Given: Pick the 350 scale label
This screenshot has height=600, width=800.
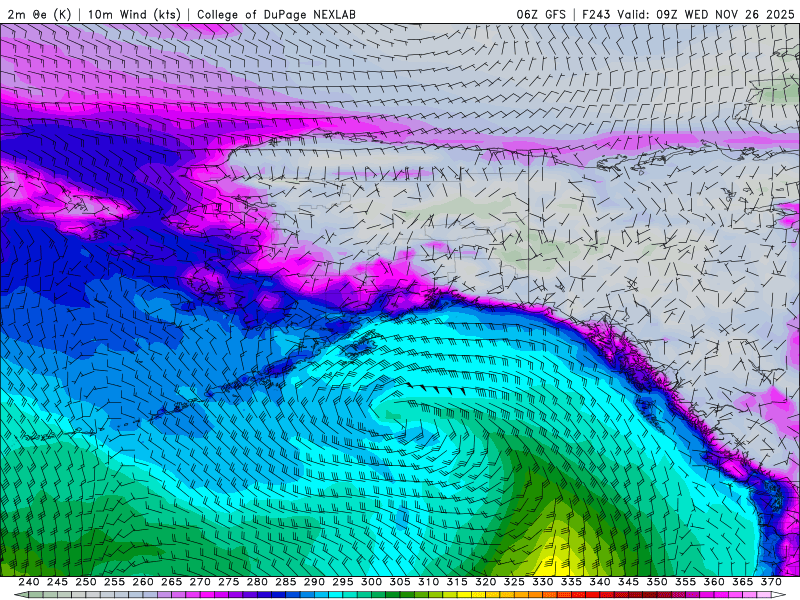Looking at the screenshot, I should 657,582.
